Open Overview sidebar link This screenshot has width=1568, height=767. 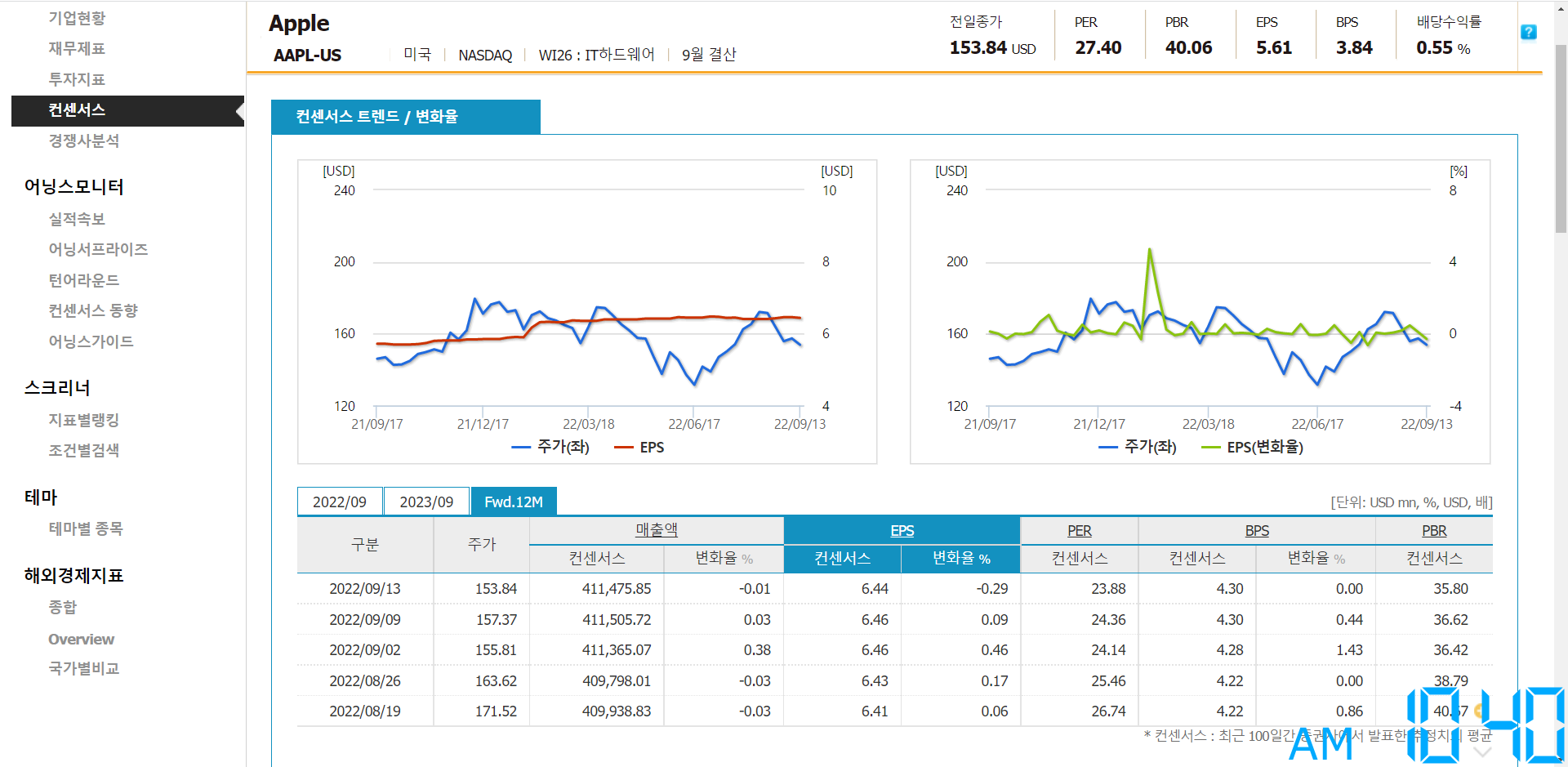[81, 639]
